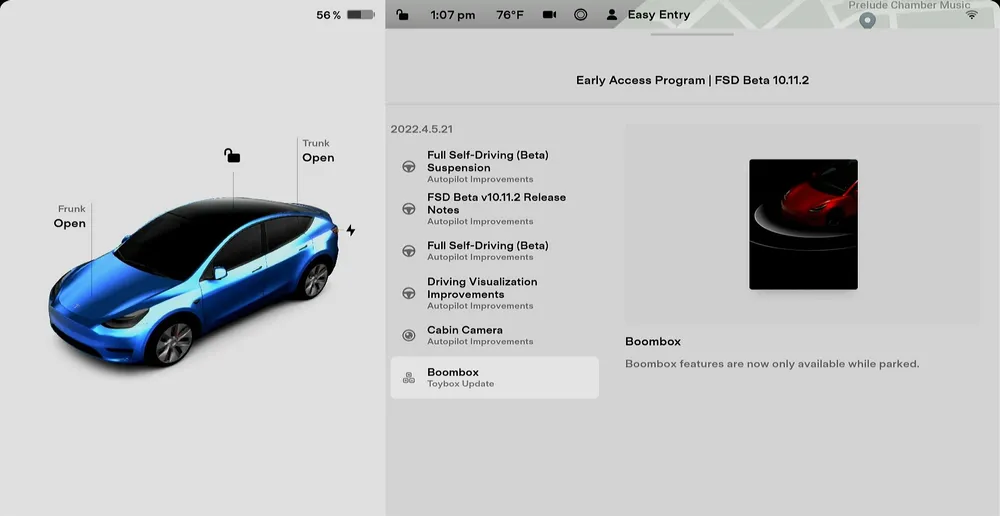Select the Boombox Toybox Update entry
The width and height of the screenshot is (1000, 516).
494,378
